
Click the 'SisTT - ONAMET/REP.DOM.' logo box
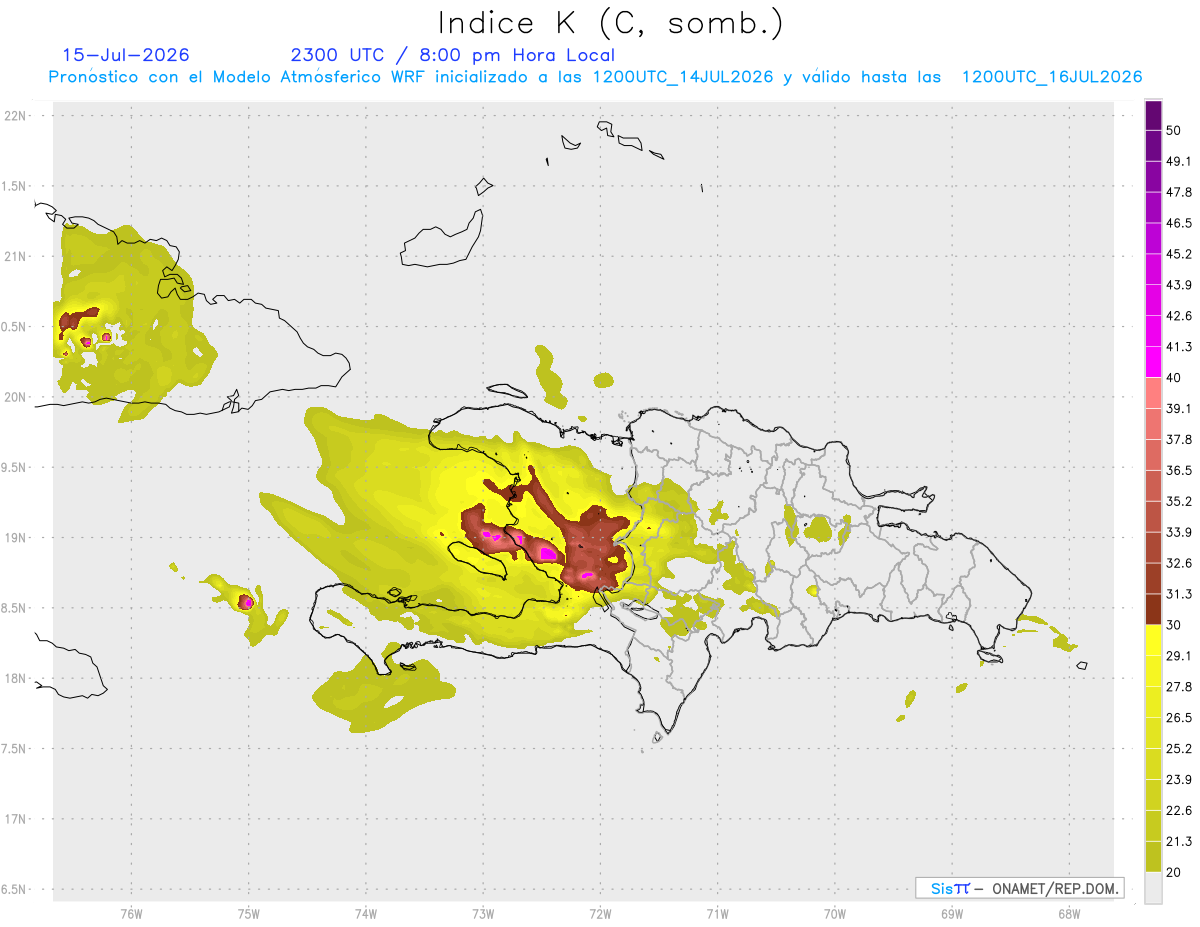(1019, 888)
